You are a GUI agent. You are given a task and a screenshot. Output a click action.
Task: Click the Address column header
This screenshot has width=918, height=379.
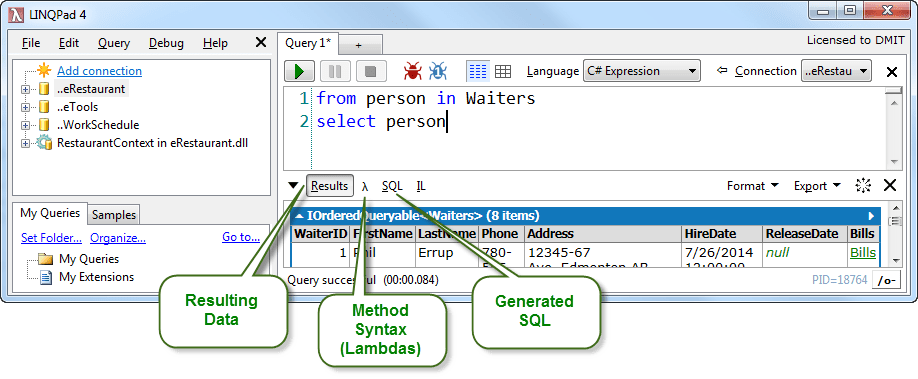pyautogui.click(x=604, y=234)
